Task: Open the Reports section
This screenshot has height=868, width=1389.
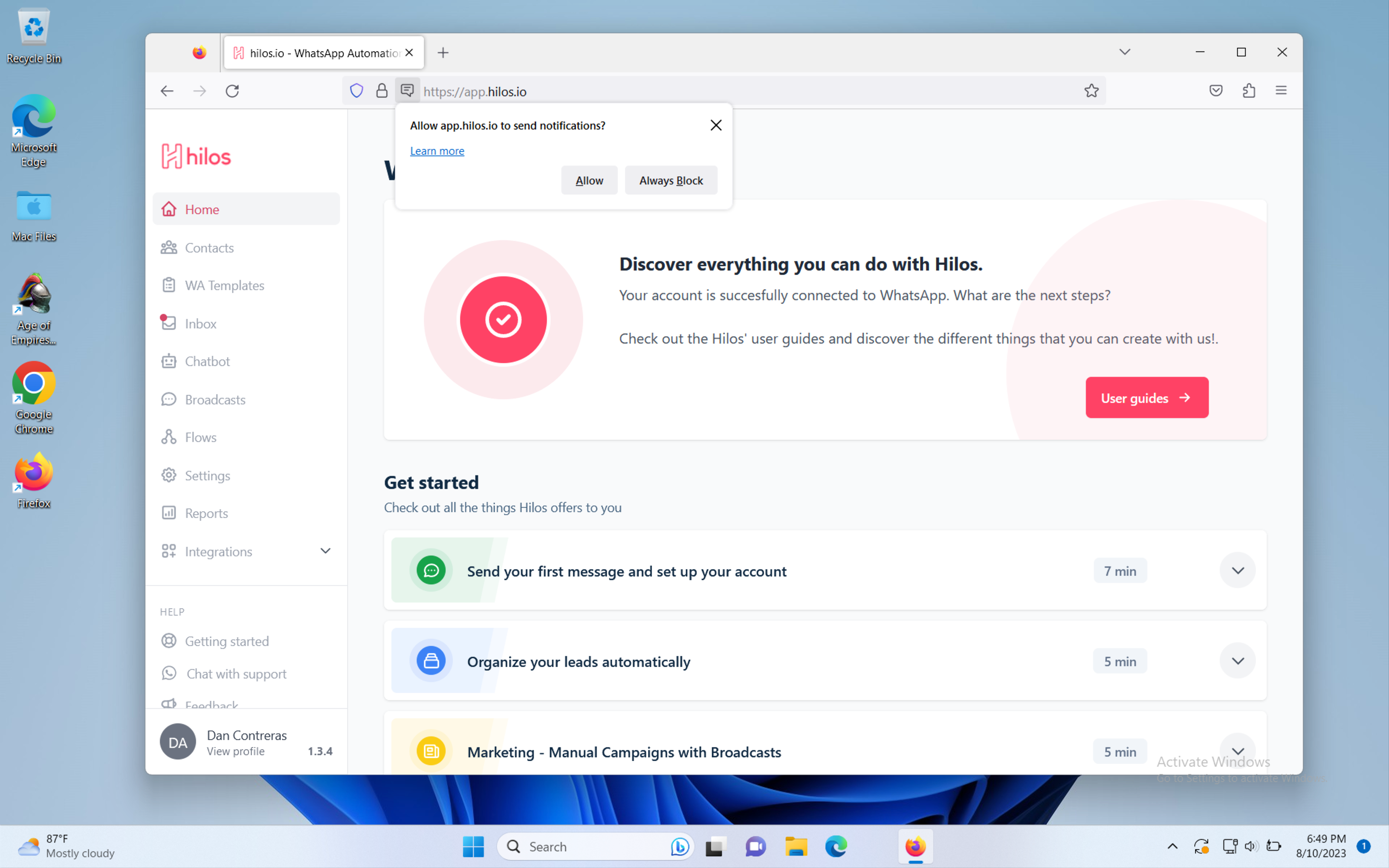Action: 205,513
